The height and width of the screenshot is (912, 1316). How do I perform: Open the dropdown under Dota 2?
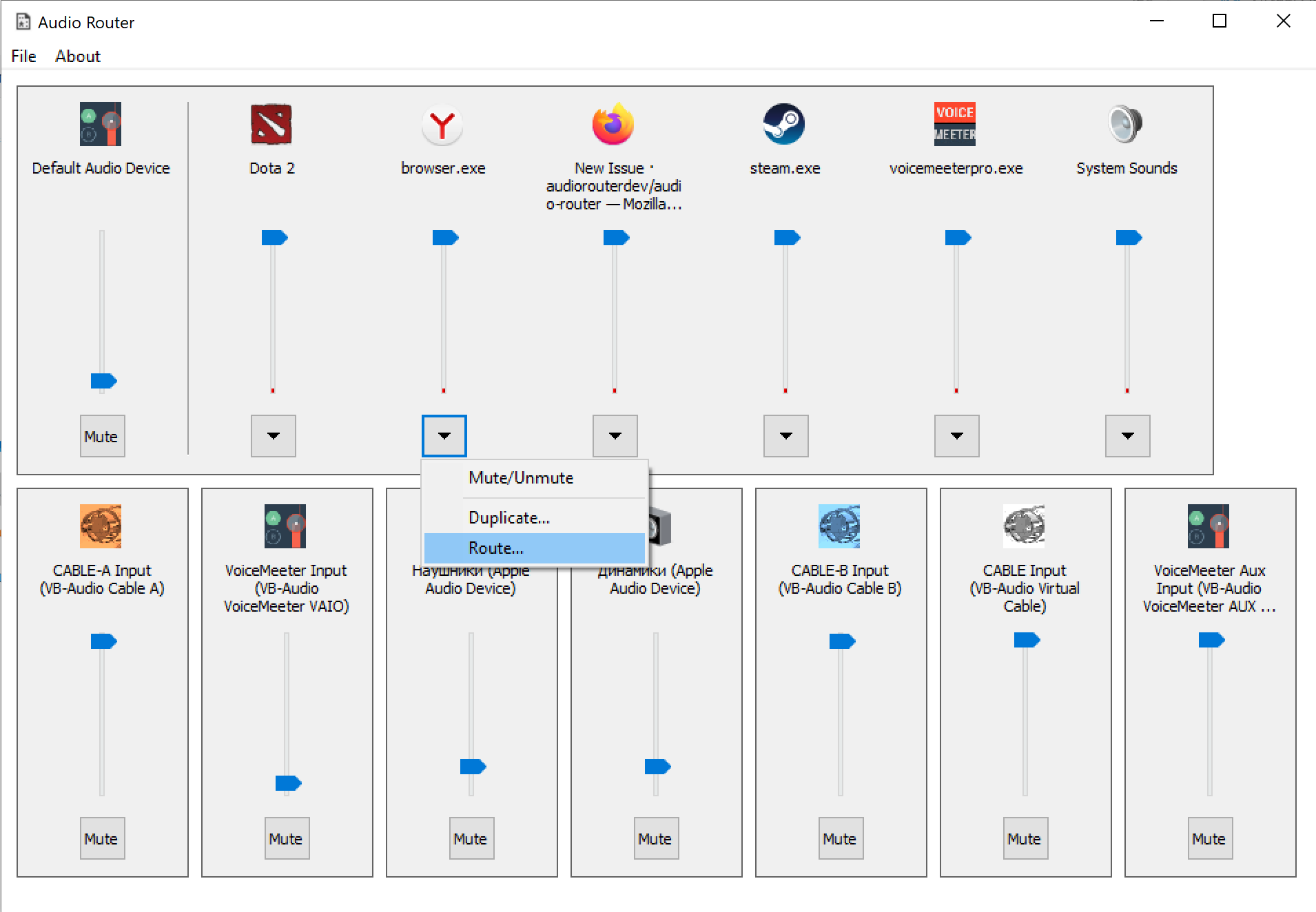coord(273,436)
